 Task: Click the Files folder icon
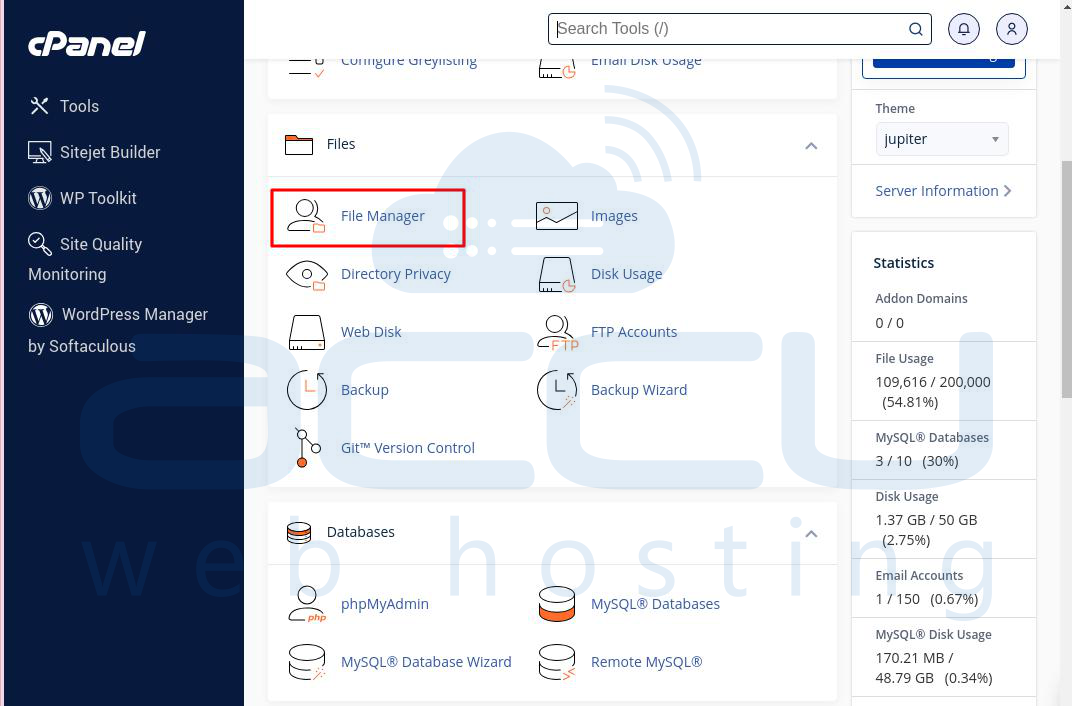pos(299,144)
